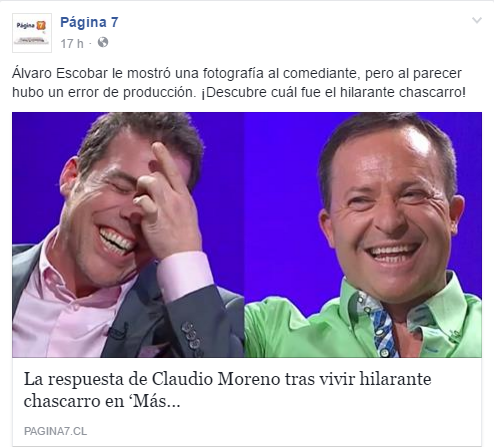Open the La respuesta de Claudio Moreno headline
Screen dimensions: 494x447
point(227,390)
